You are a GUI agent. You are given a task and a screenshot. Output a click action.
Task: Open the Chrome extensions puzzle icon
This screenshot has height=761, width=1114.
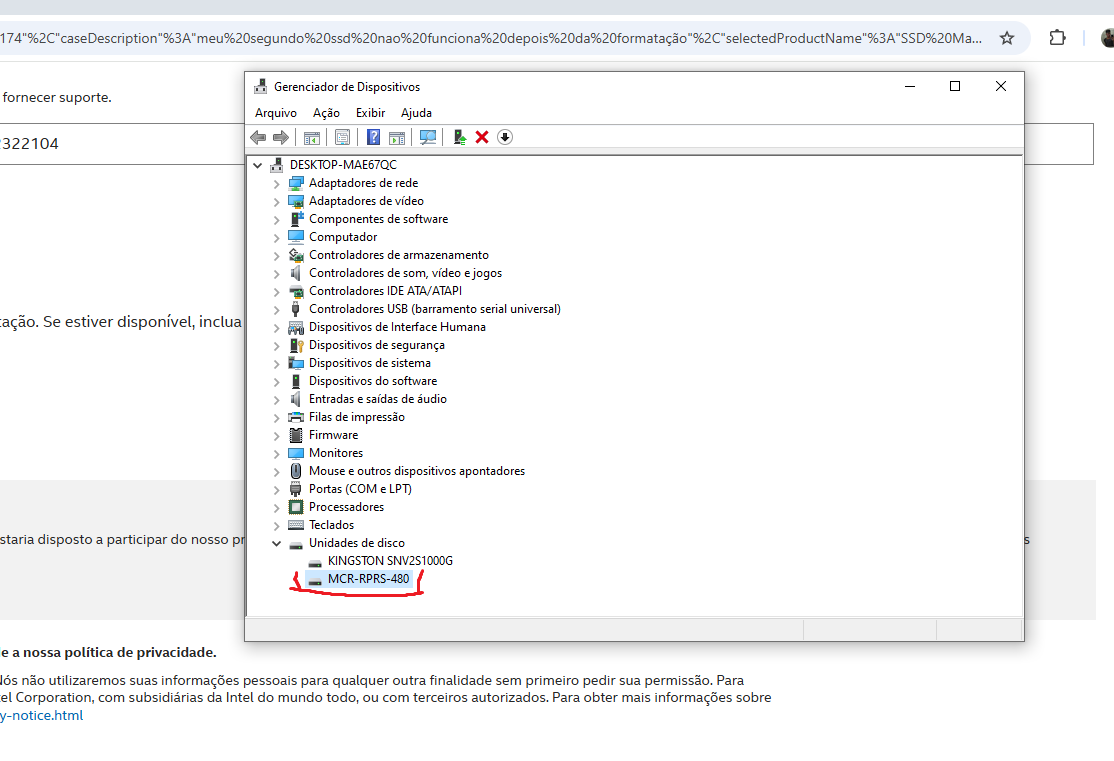tap(1057, 38)
